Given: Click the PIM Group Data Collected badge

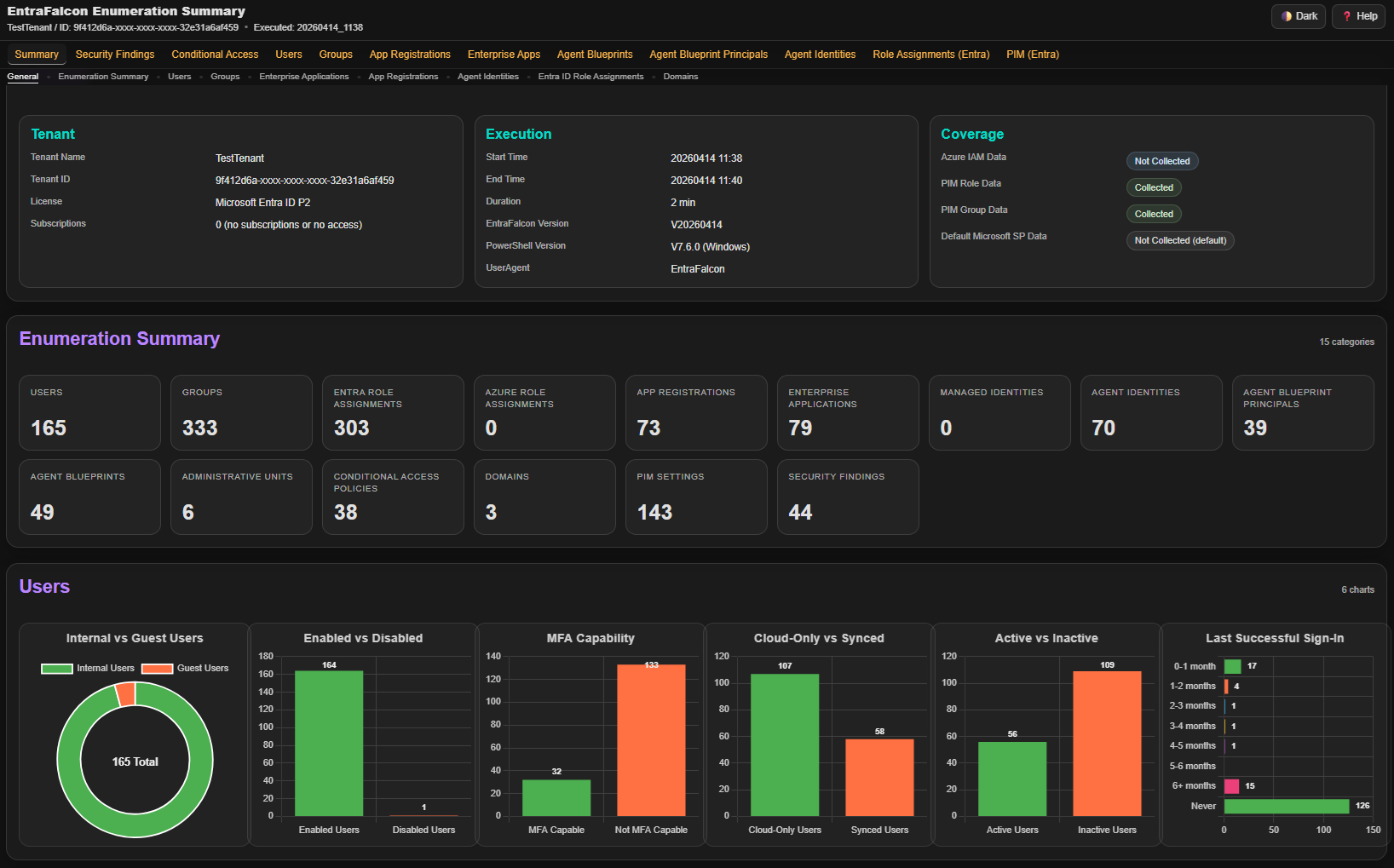Looking at the screenshot, I should click(1154, 214).
